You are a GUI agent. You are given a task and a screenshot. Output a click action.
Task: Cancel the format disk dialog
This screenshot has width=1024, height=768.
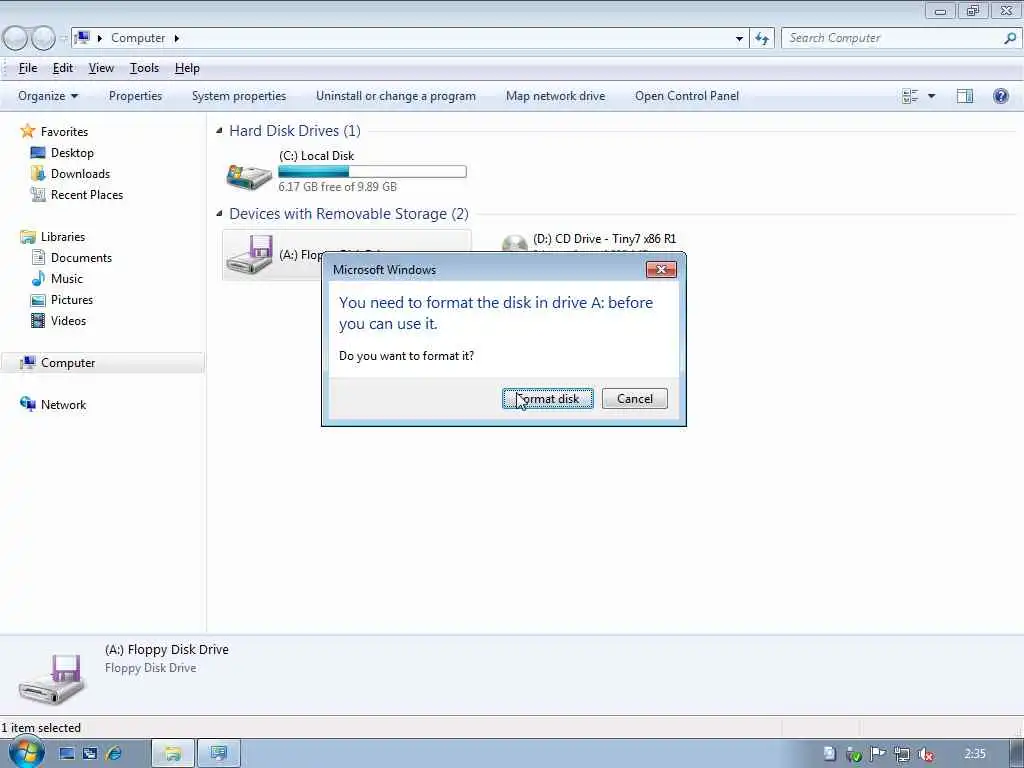click(x=634, y=398)
